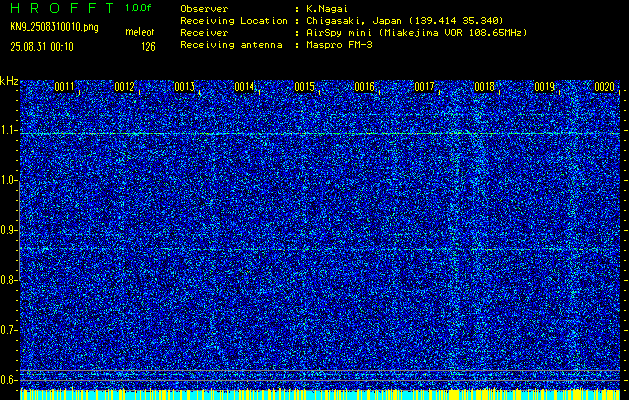Click the 1.0 frequency axis label
This screenshot has width=629, height=400.
point(8,181)
